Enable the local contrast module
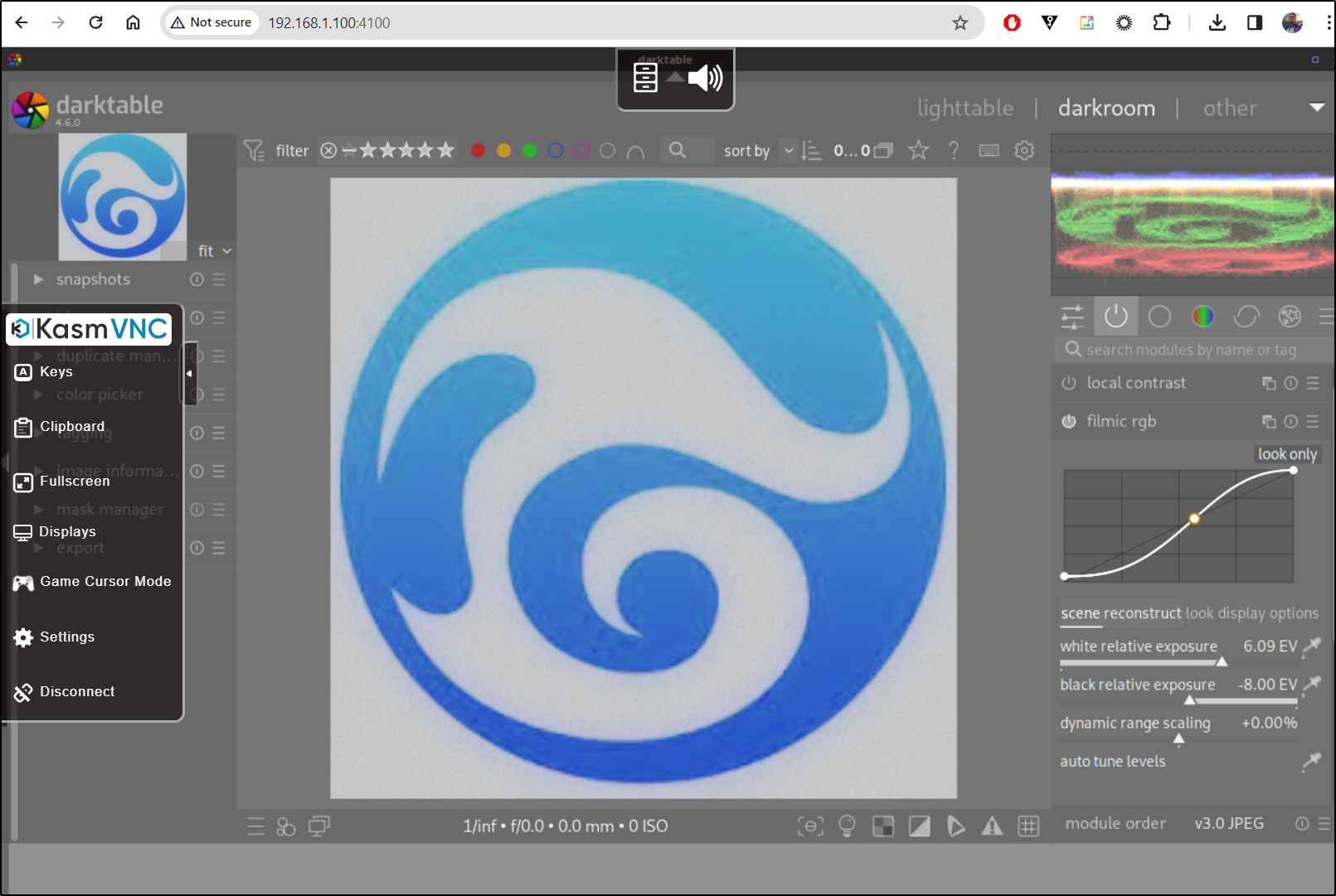1336x896 pixels. [1069, 383]
